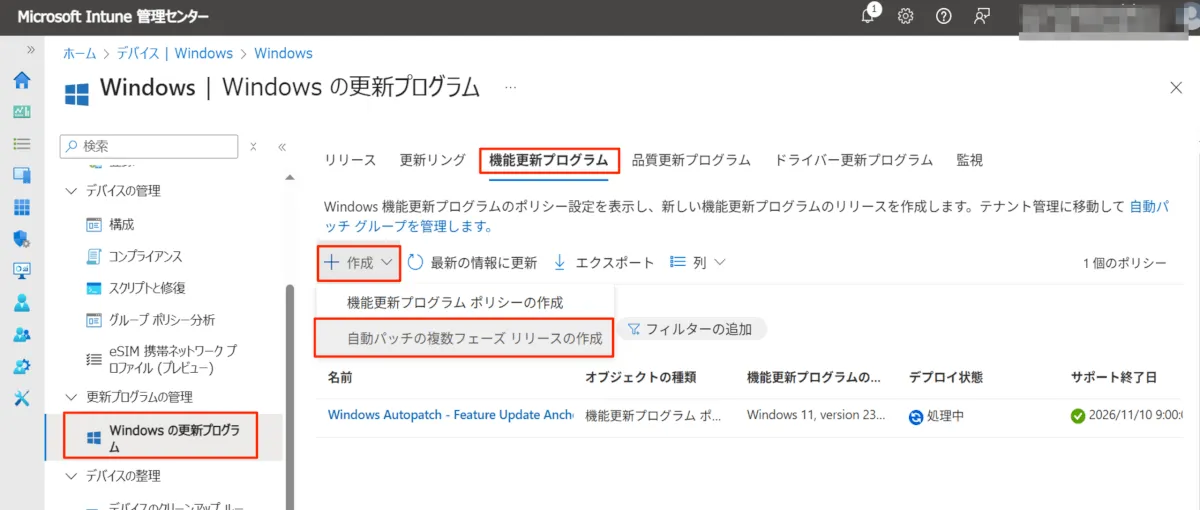The image size is (1200, 510).
Task: Sort by オブジェクトの種類 column header
Action: [640, 377]
